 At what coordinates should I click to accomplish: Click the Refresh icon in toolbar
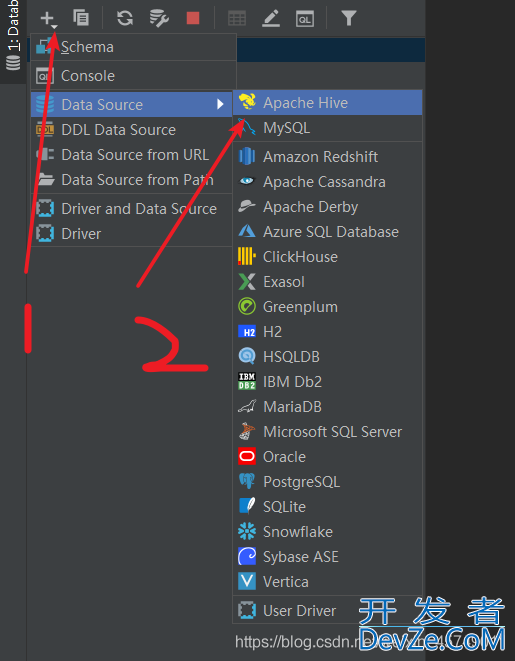pos(125,18)
